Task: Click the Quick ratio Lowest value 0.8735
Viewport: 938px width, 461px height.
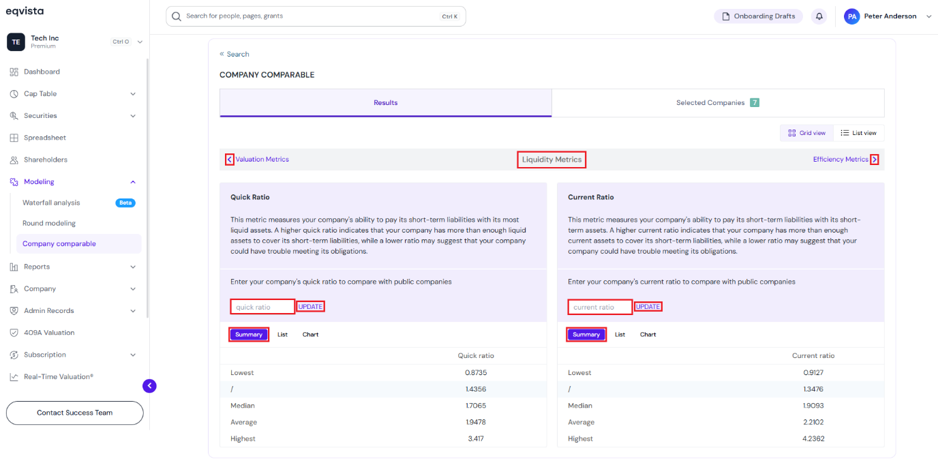Action: (x=476, y=373)
